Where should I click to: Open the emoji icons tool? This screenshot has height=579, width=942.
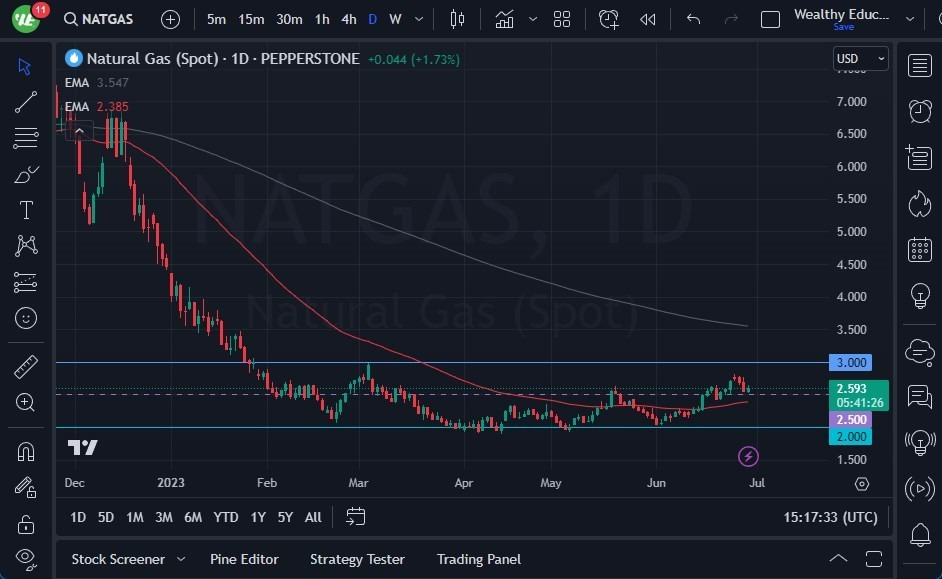click(26, 318)
